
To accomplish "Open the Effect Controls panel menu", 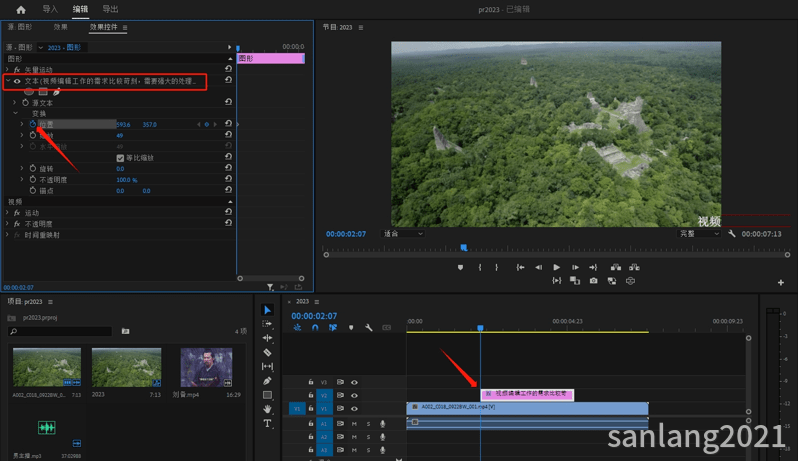I will 125,27.
